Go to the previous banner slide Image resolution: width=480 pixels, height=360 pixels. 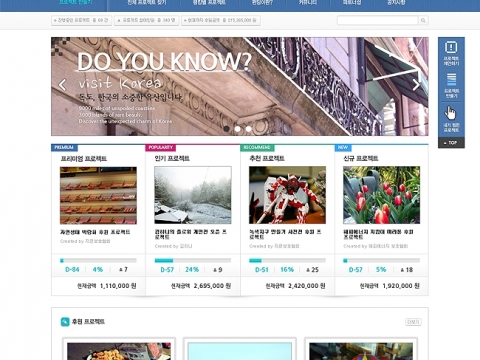tap(62, 85)
